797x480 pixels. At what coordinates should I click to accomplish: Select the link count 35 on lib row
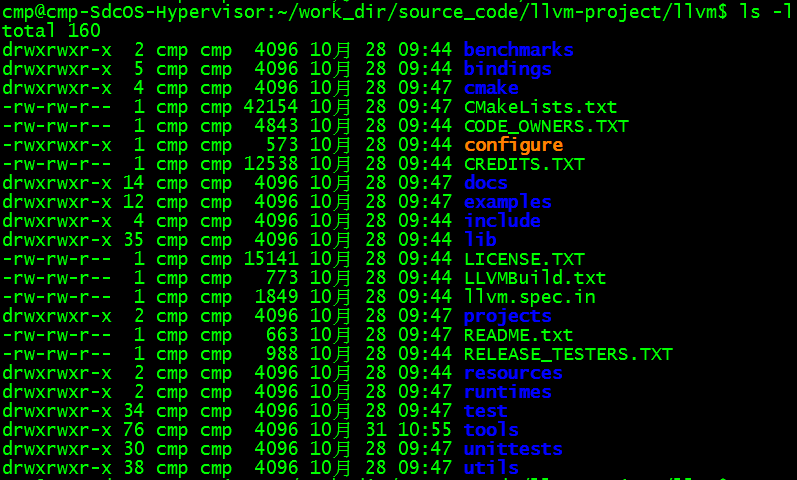coord(134,240)
